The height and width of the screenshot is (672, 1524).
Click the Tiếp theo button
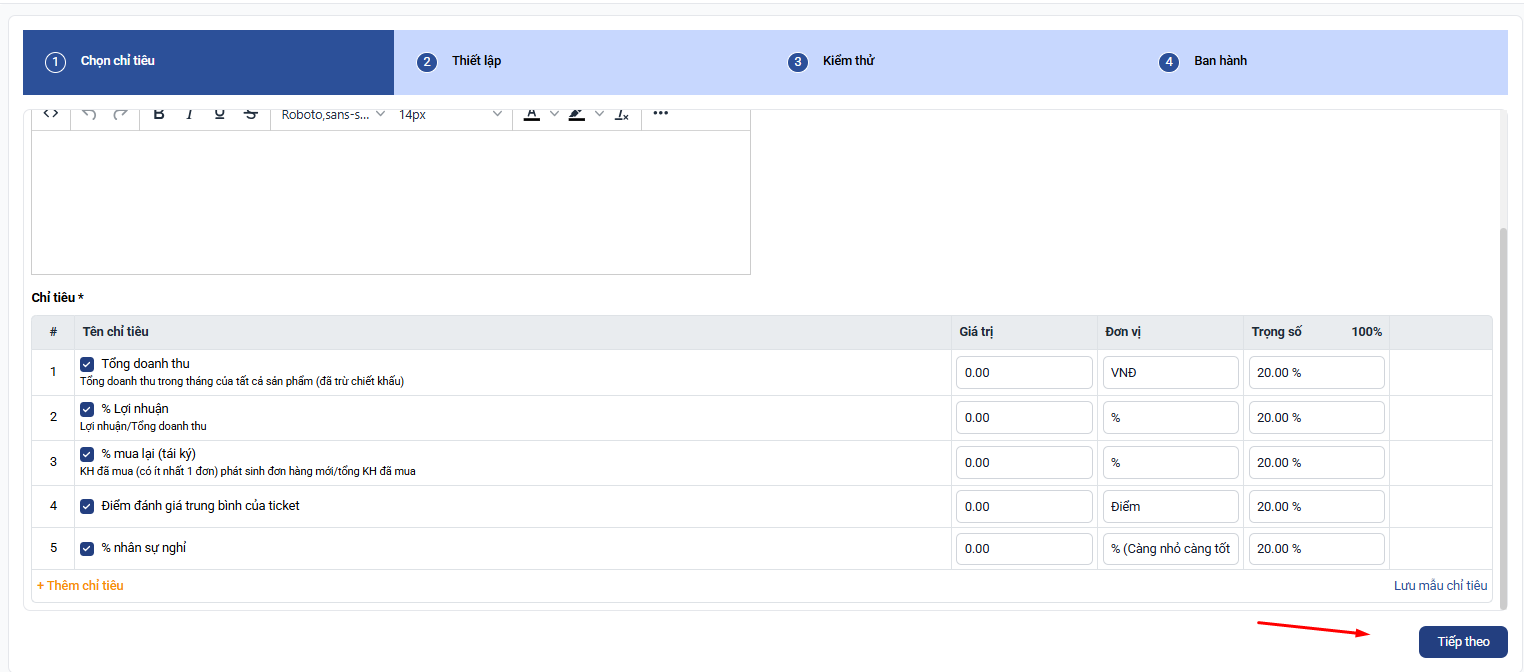(1462, 642)
